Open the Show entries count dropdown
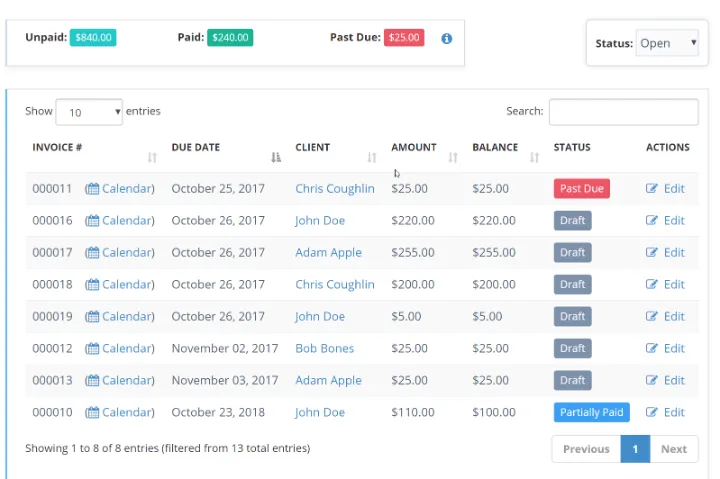The image size is (720, 479). tap(89, 112)
